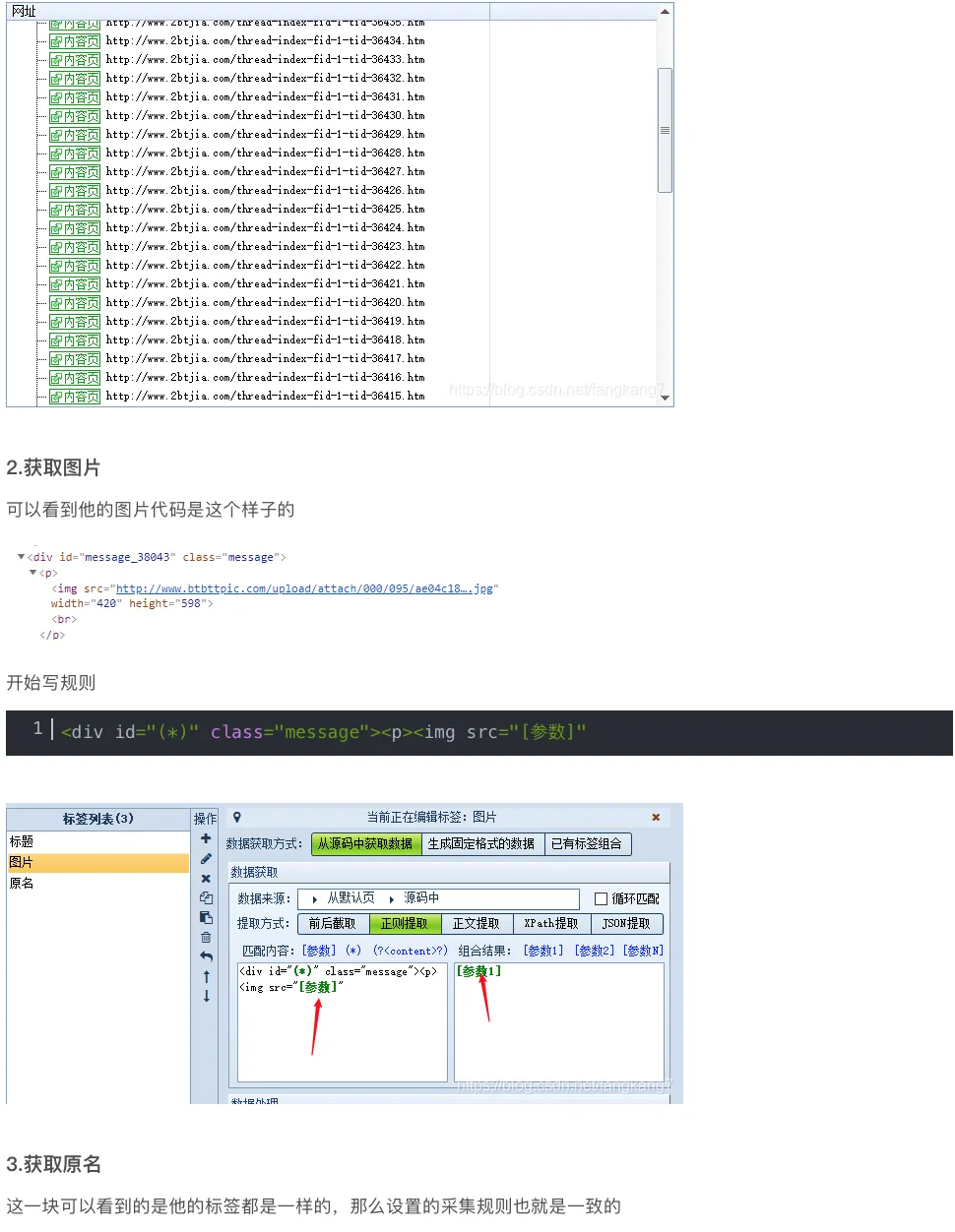Add a new tag using the plus icon

(x=206, y=839)
